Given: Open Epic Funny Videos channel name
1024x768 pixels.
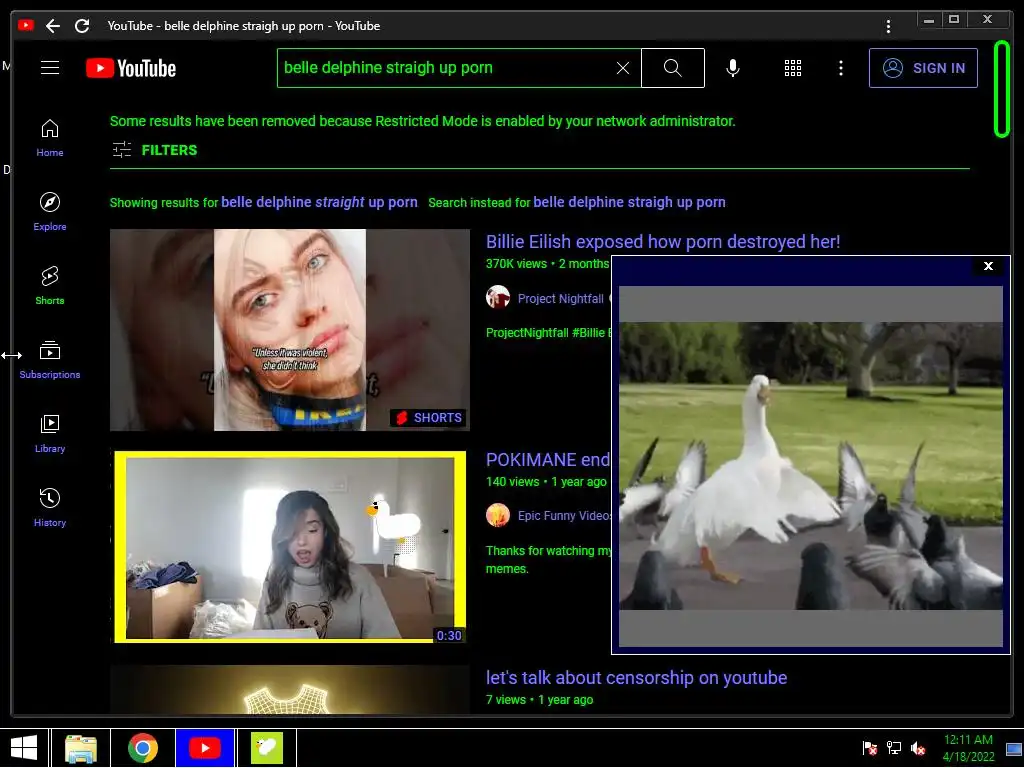Looking at the screenshot, I should click(564, 516).
